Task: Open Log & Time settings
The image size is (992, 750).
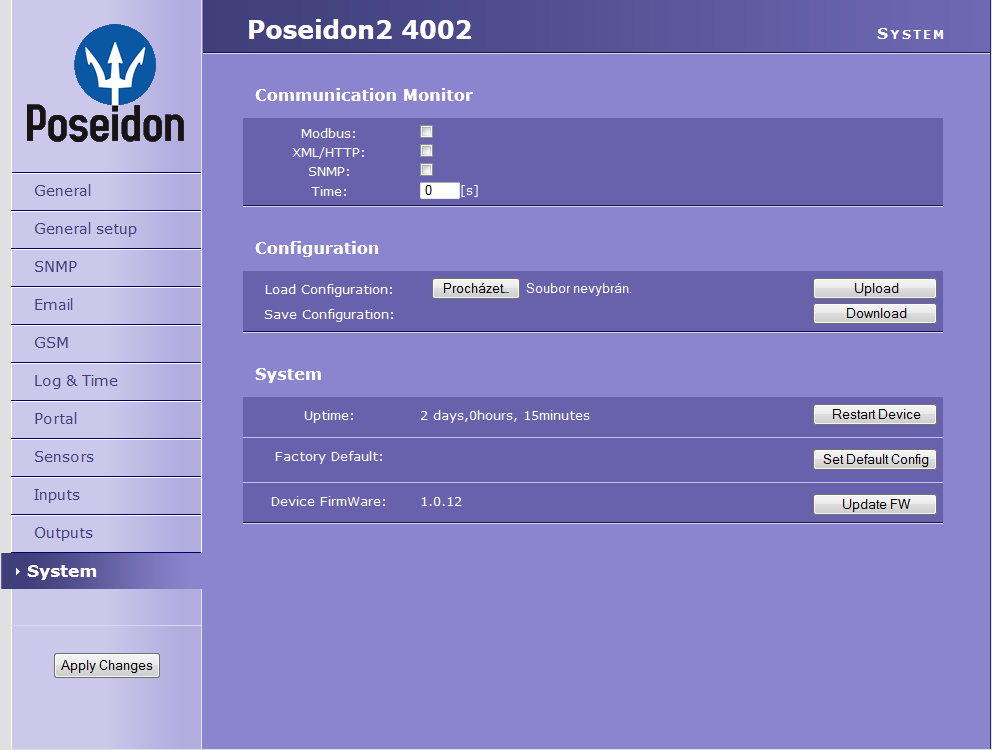Action: coord(106,381)
